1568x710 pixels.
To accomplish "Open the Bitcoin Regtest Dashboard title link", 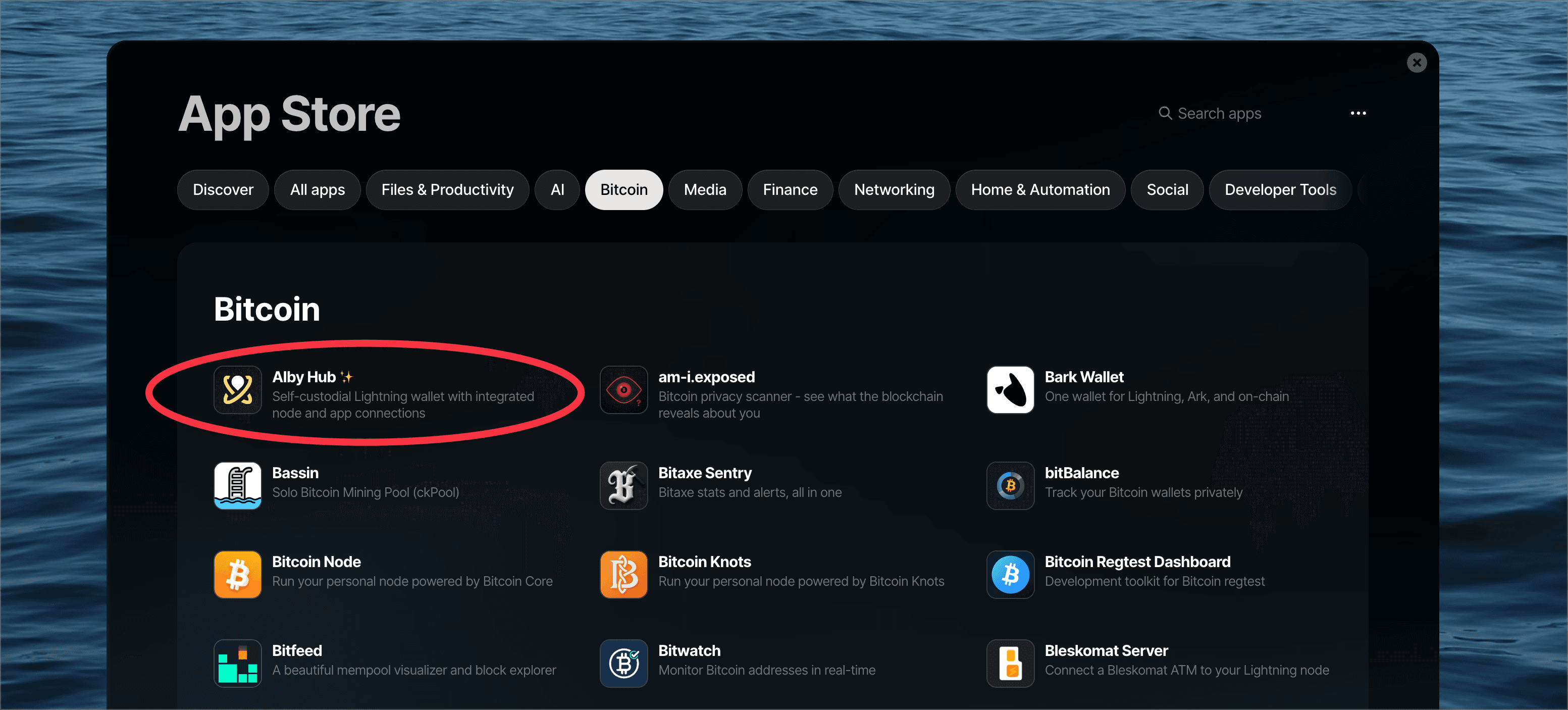I will [1137, 562].
